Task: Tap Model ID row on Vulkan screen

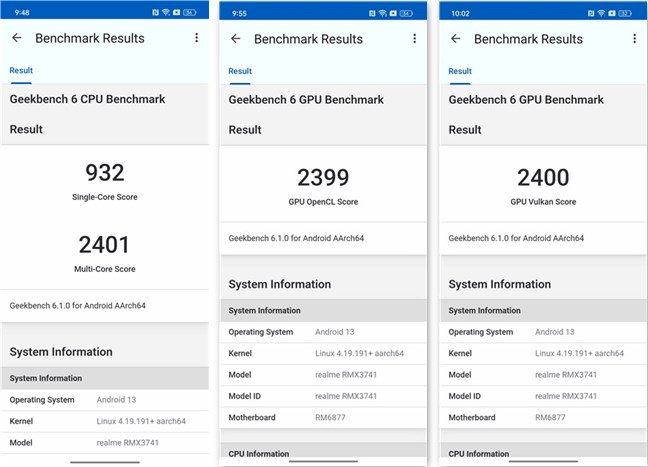Action: 543,396
